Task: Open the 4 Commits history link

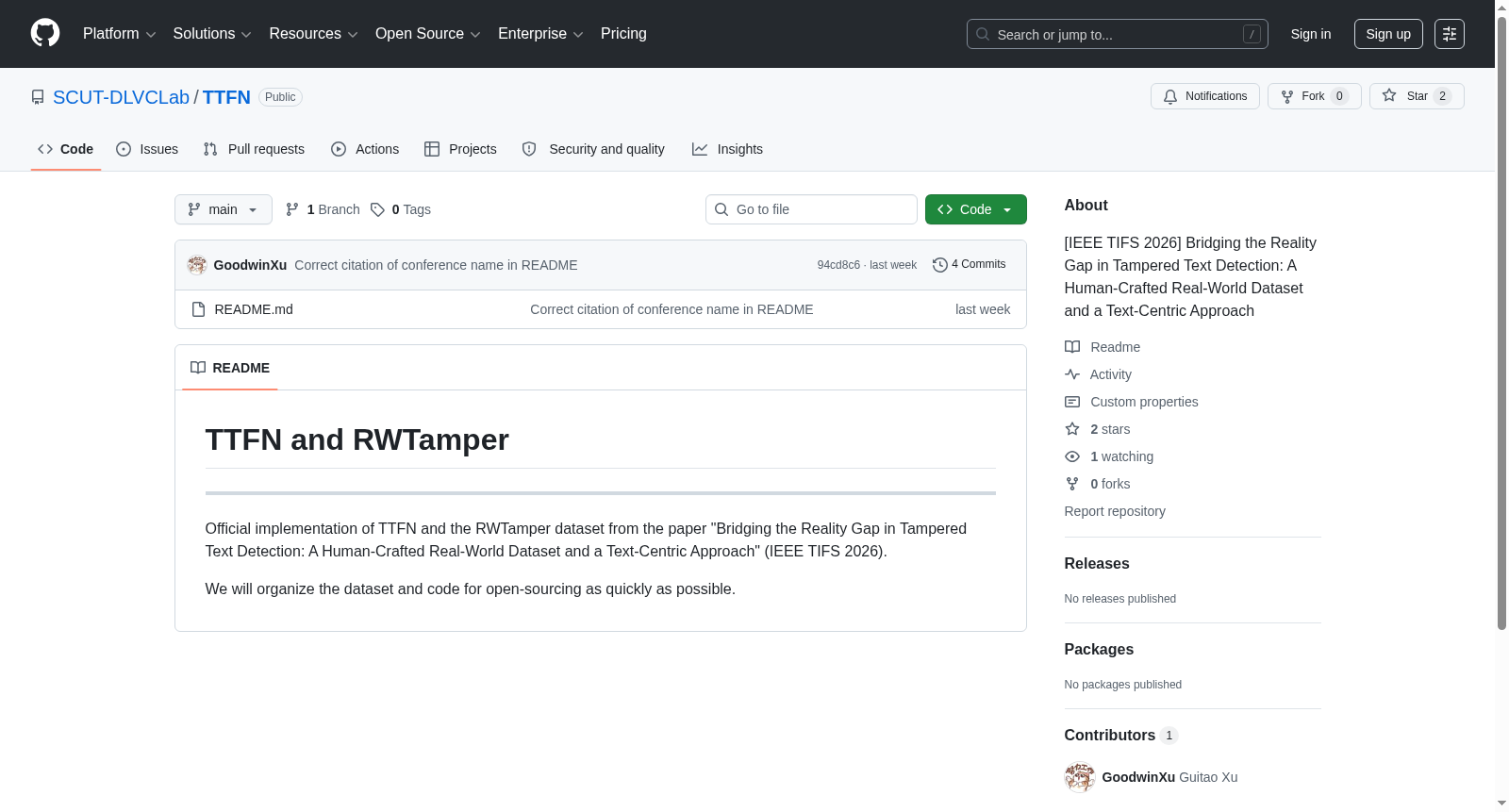Action: click(970, 265)
